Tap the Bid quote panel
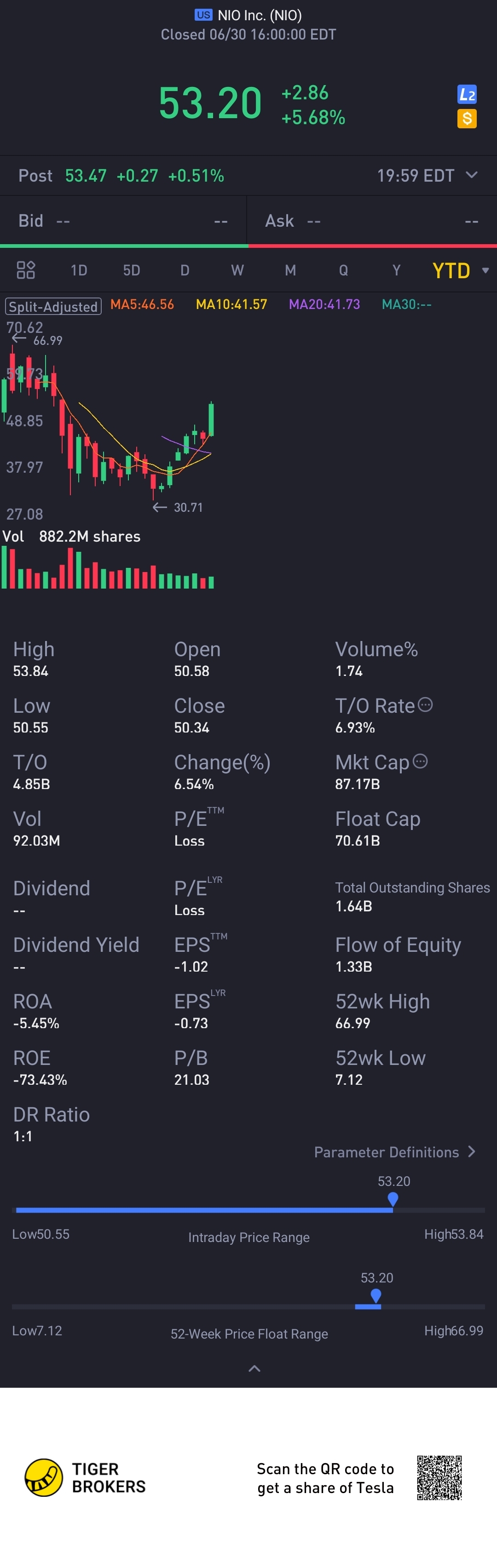This screenshot has height=1568, width=497. tap(123, 220)
